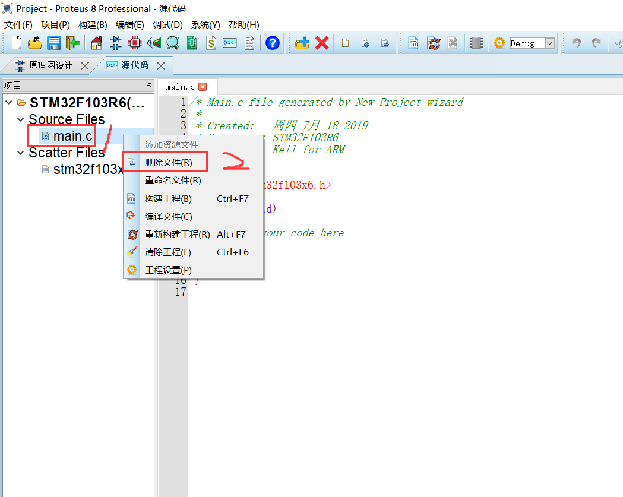Open the 文件(F) File menu
The width and height of the screenshot is (623, 497).
18,25
